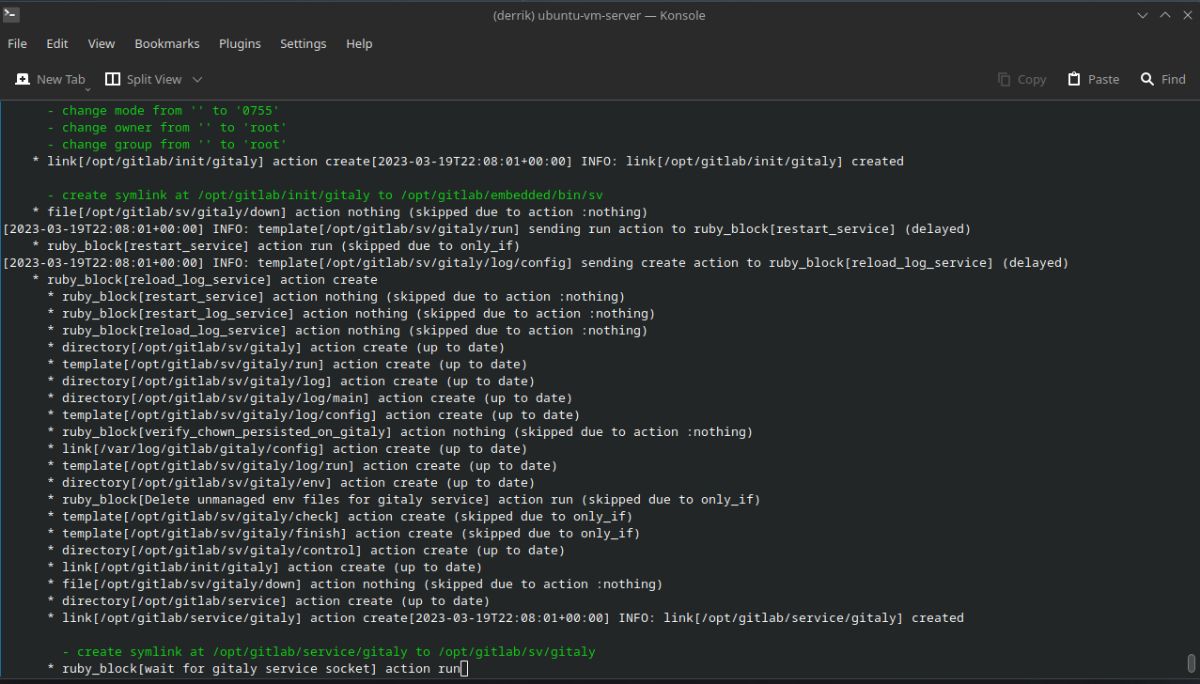The width and height of the screenshot is (1200, 684).
Task: Click the Paste text label
Action: click(1104, 79)
